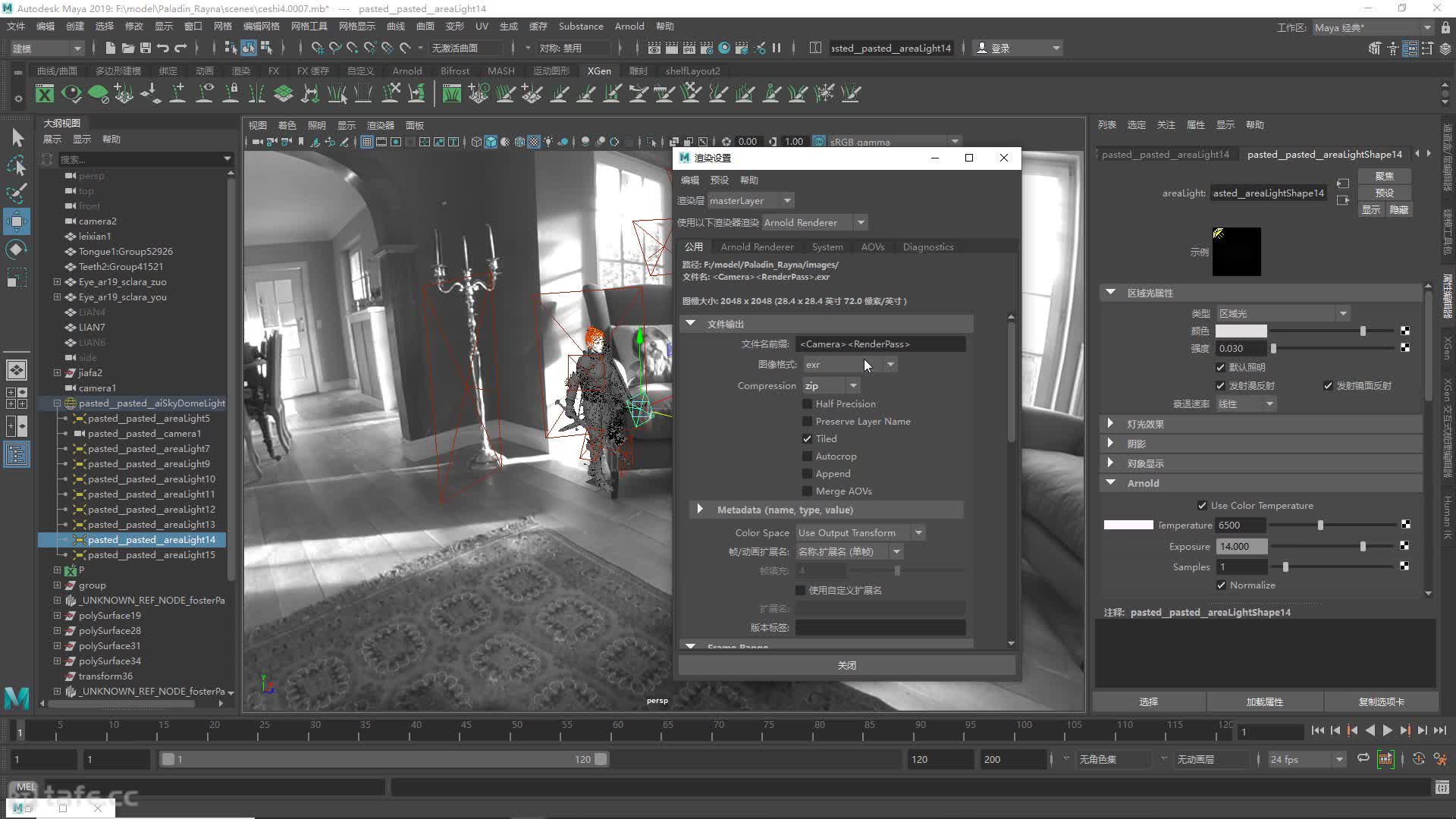Image resolution: width=1456 pixels, height=819 pixels.
Task: Open the 24 fps frame rate dropdown
Action: [1307, 759]
